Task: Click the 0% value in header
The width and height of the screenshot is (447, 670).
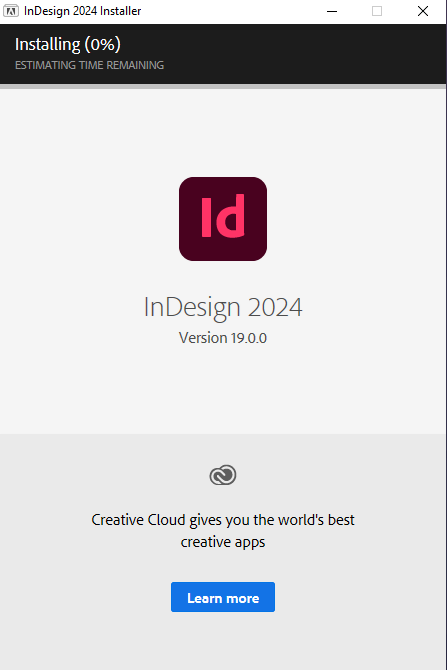Action: pyautogui.click(x=103, y=44)
